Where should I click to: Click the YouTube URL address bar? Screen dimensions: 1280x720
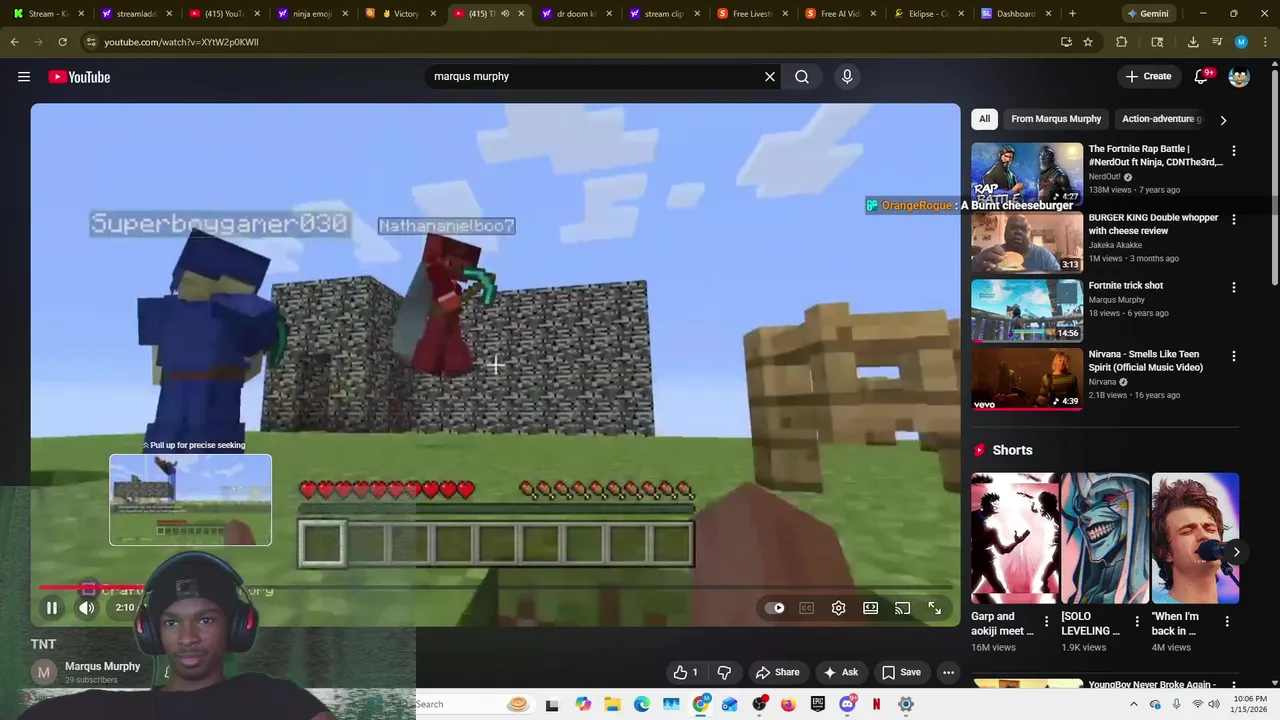[568, 42]
